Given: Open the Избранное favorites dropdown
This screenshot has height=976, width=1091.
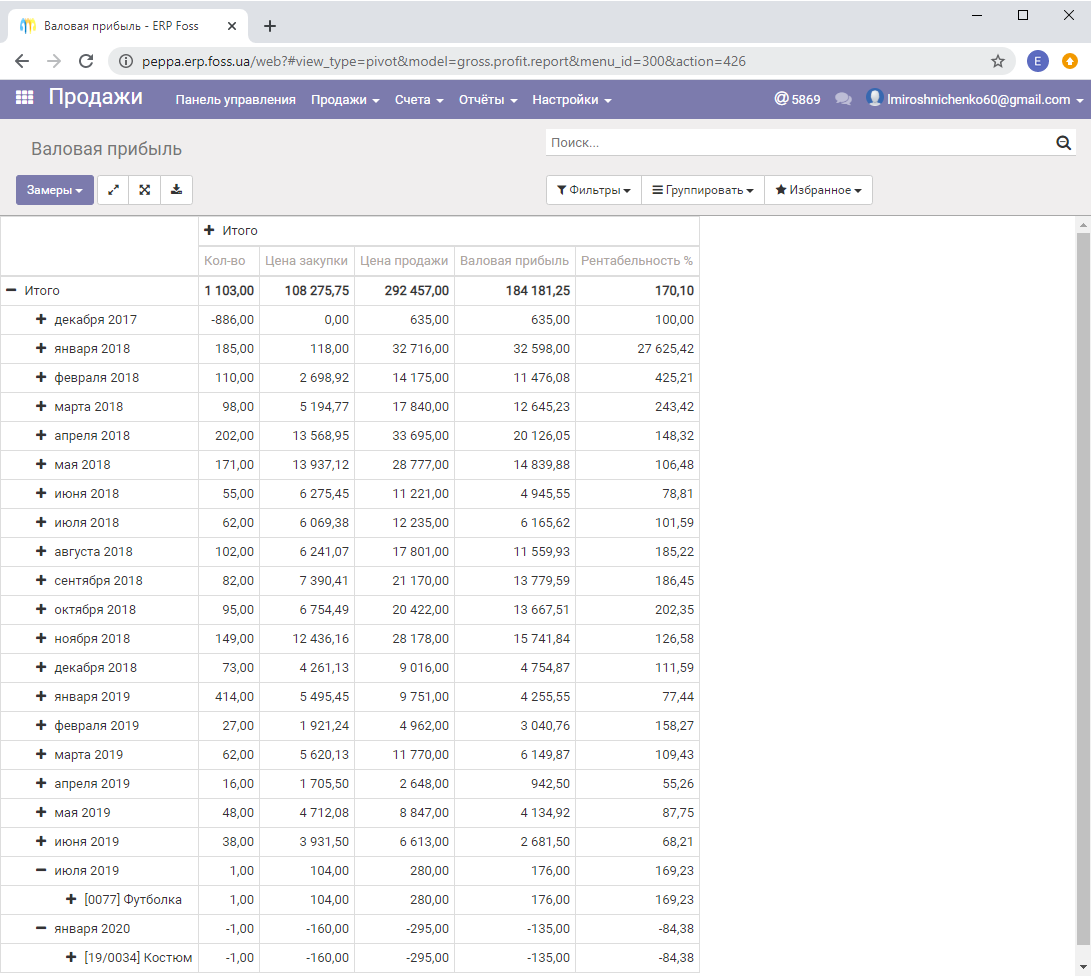Looking at the screenshot, I should (x=818, y=190).
